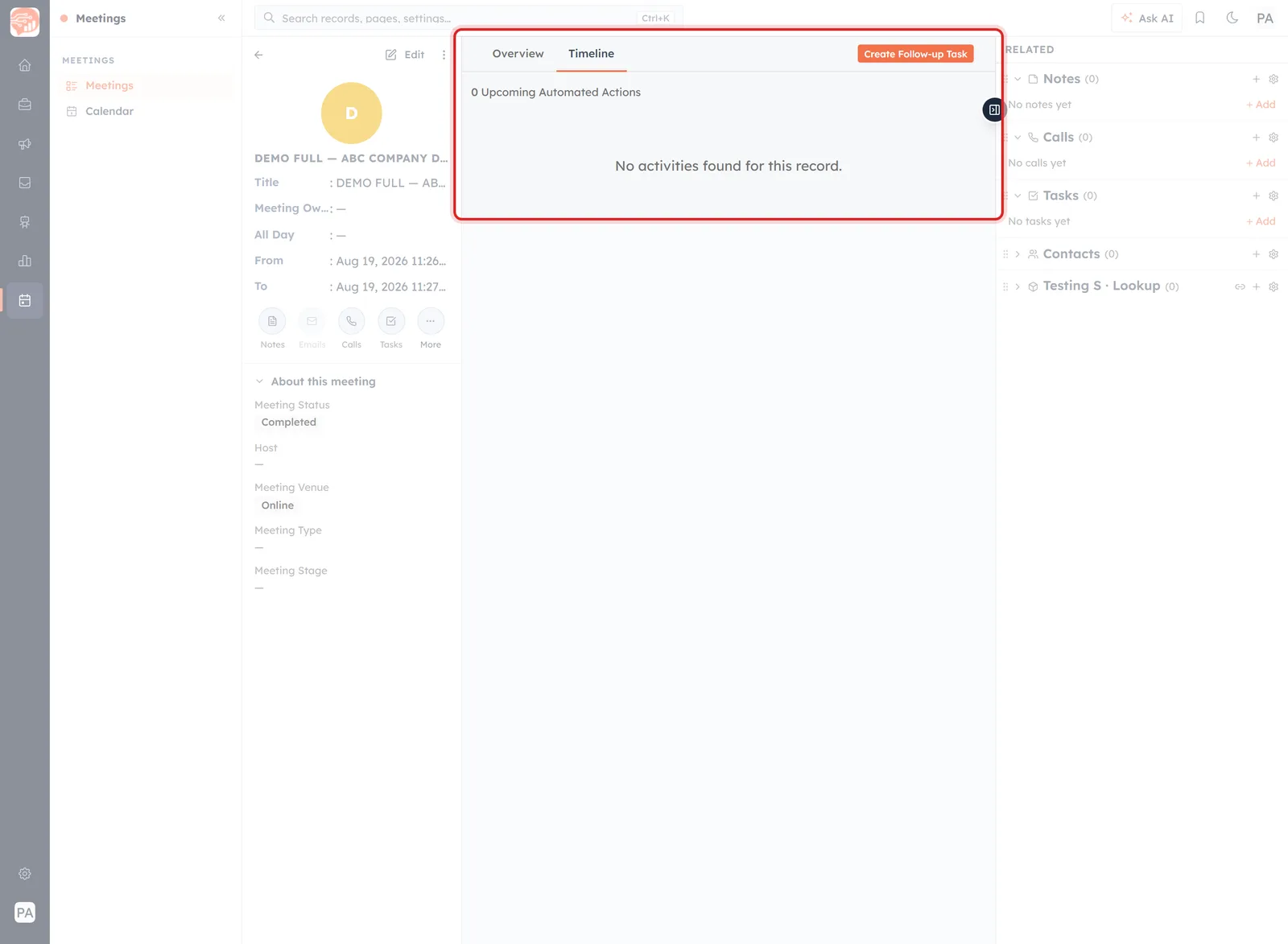Click the link icon in Testing S Lookup row
This screenshot has height=944, width=1288.
coord(1240,286)
